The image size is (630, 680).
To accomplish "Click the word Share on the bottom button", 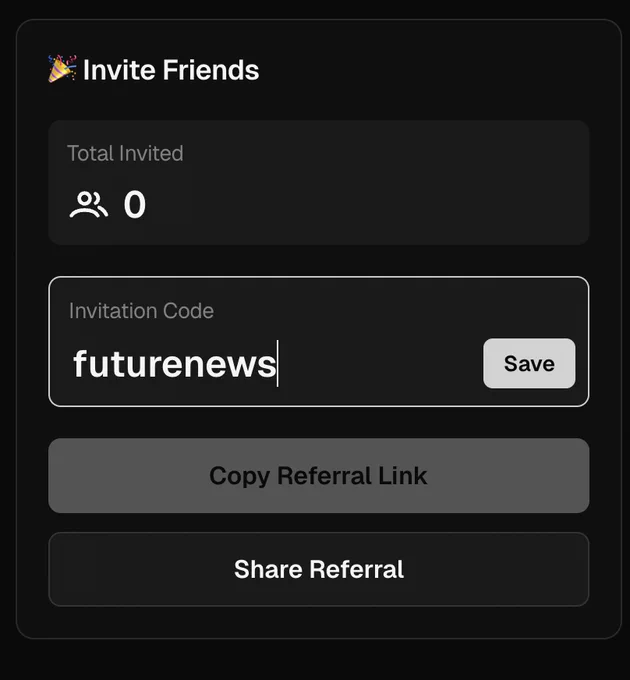I will tap(268, 569).
